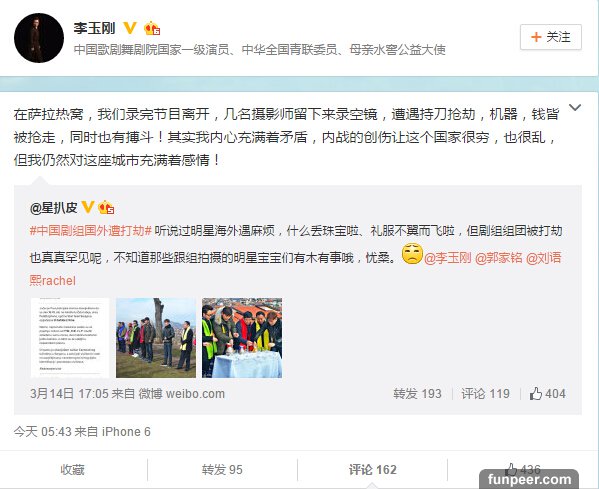Expand the post options chevron arrow

click(575, 107)
